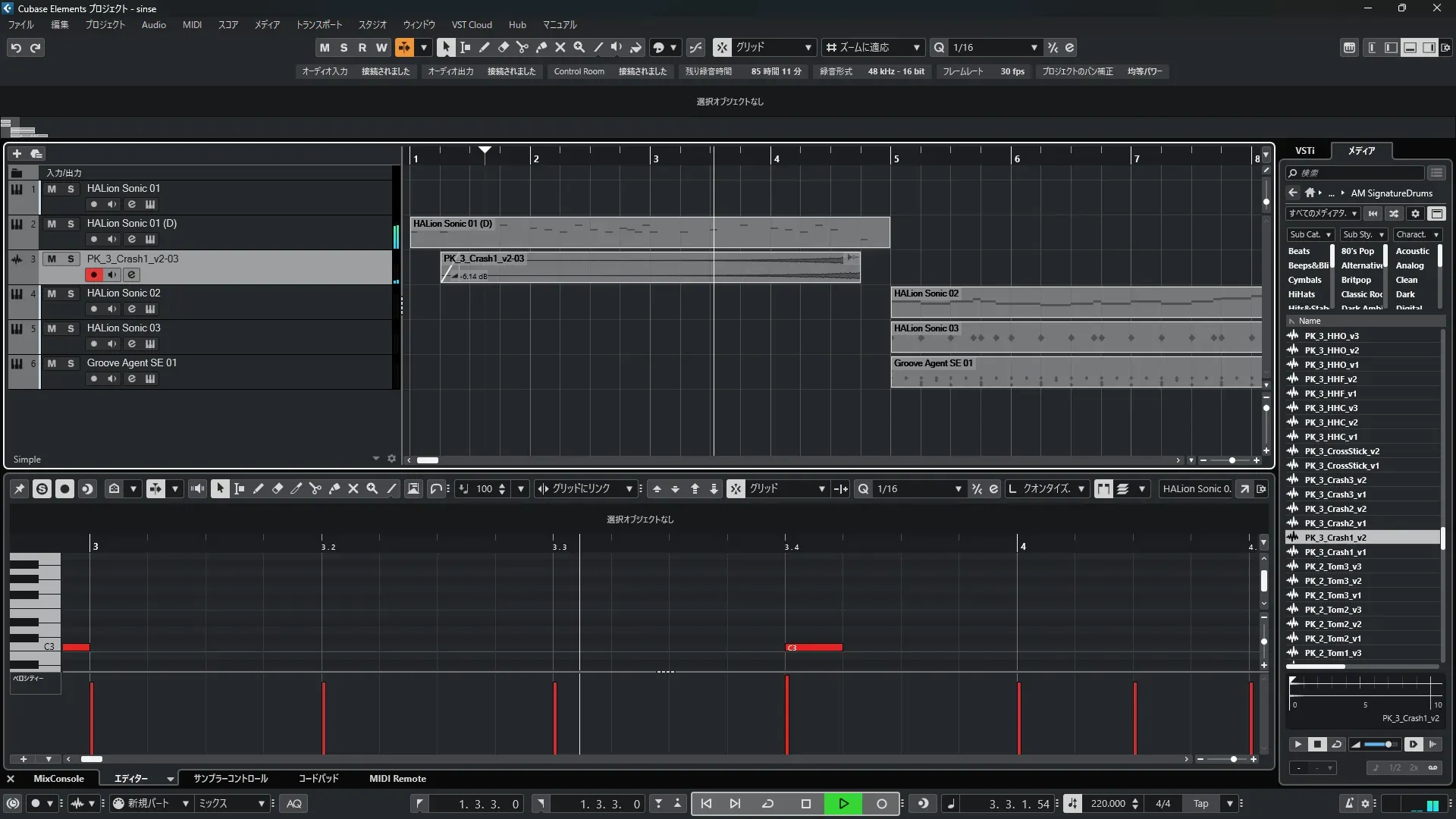Select the Eraser tool in top toolbar
This screenshot has height=819, width=1456.
click(503, 47)
